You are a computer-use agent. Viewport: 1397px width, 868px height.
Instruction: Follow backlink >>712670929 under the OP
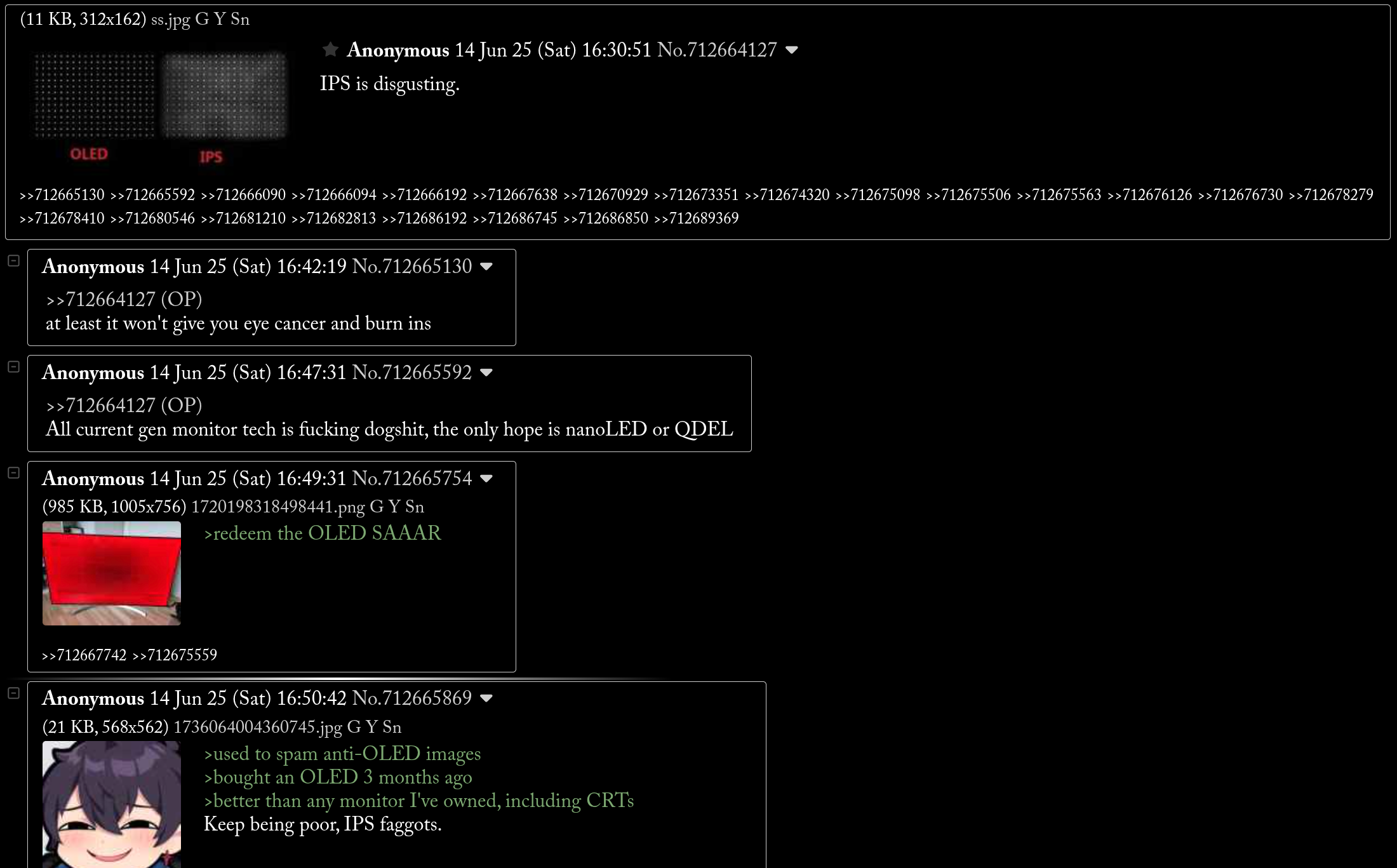click(x=606, y=195)
